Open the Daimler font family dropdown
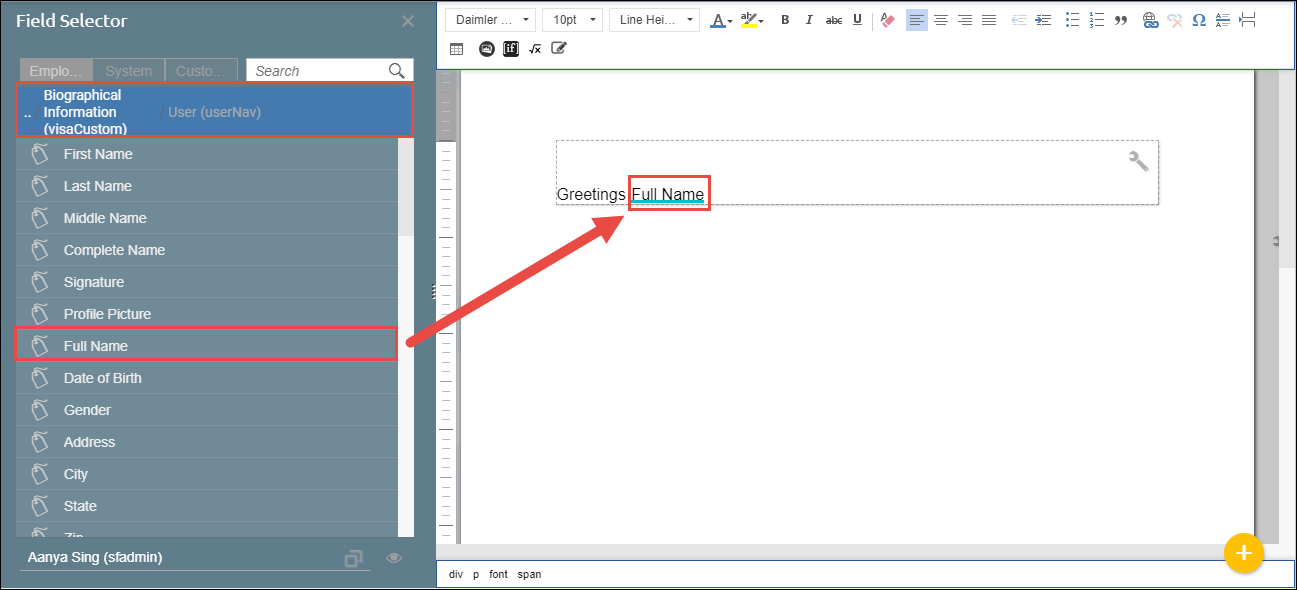1297x590 pixels. [491, 20]
